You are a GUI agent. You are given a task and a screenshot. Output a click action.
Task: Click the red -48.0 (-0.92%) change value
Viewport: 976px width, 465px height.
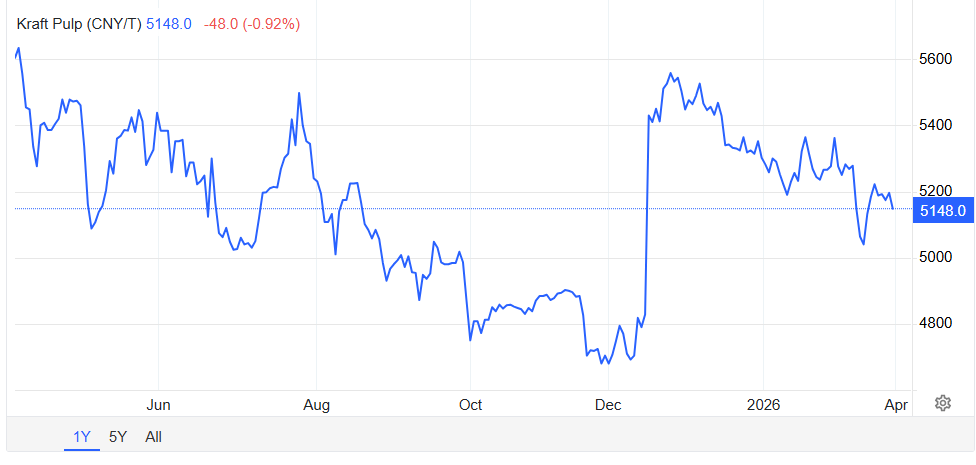(x=252, y=23)
